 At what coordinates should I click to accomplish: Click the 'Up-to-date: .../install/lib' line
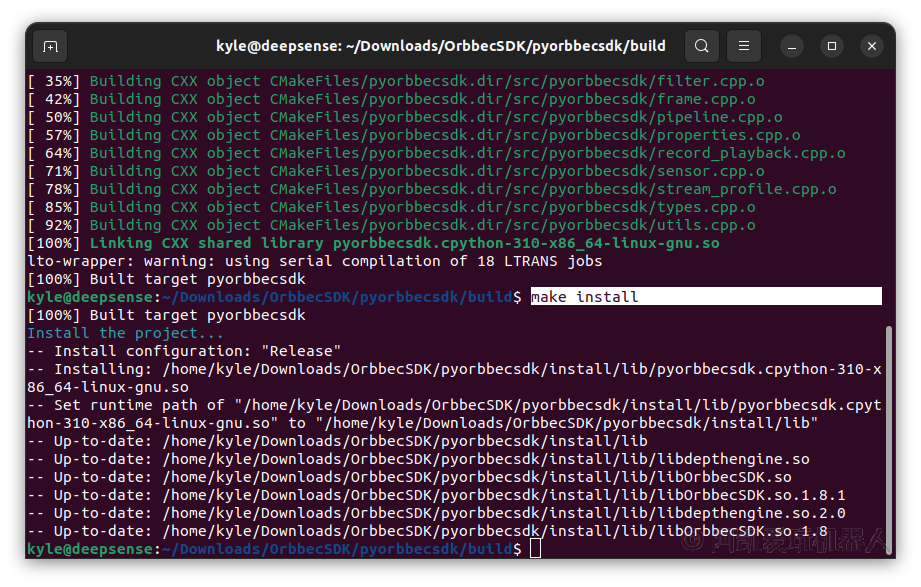click(337, 441)
